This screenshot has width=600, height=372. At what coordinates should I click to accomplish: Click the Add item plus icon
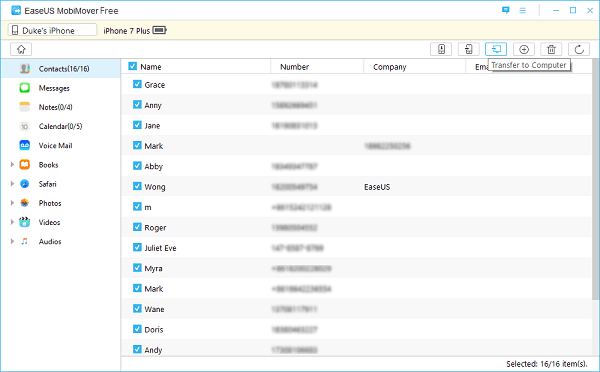(524, 49)
